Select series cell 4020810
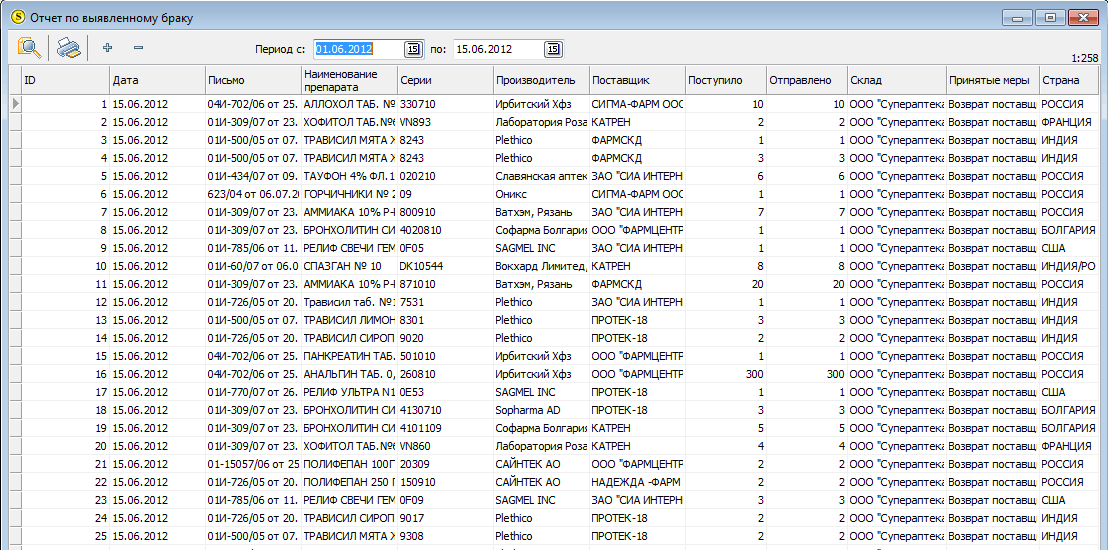 coord(446,230)
